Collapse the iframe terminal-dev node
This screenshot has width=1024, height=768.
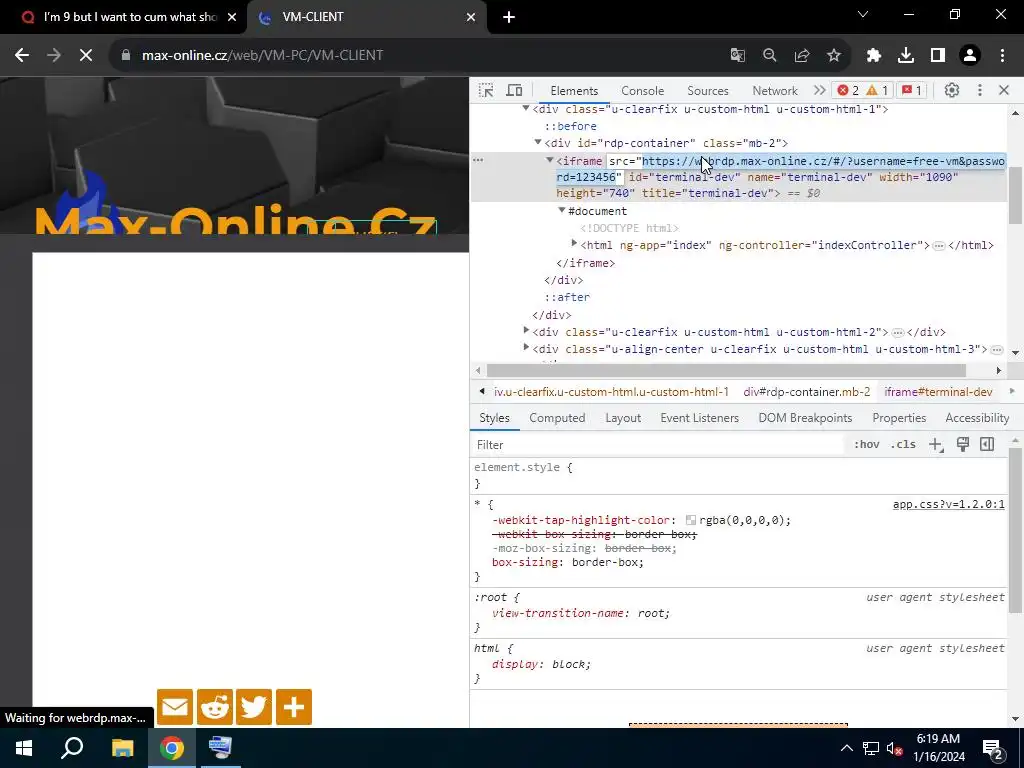tap(550, 160)
